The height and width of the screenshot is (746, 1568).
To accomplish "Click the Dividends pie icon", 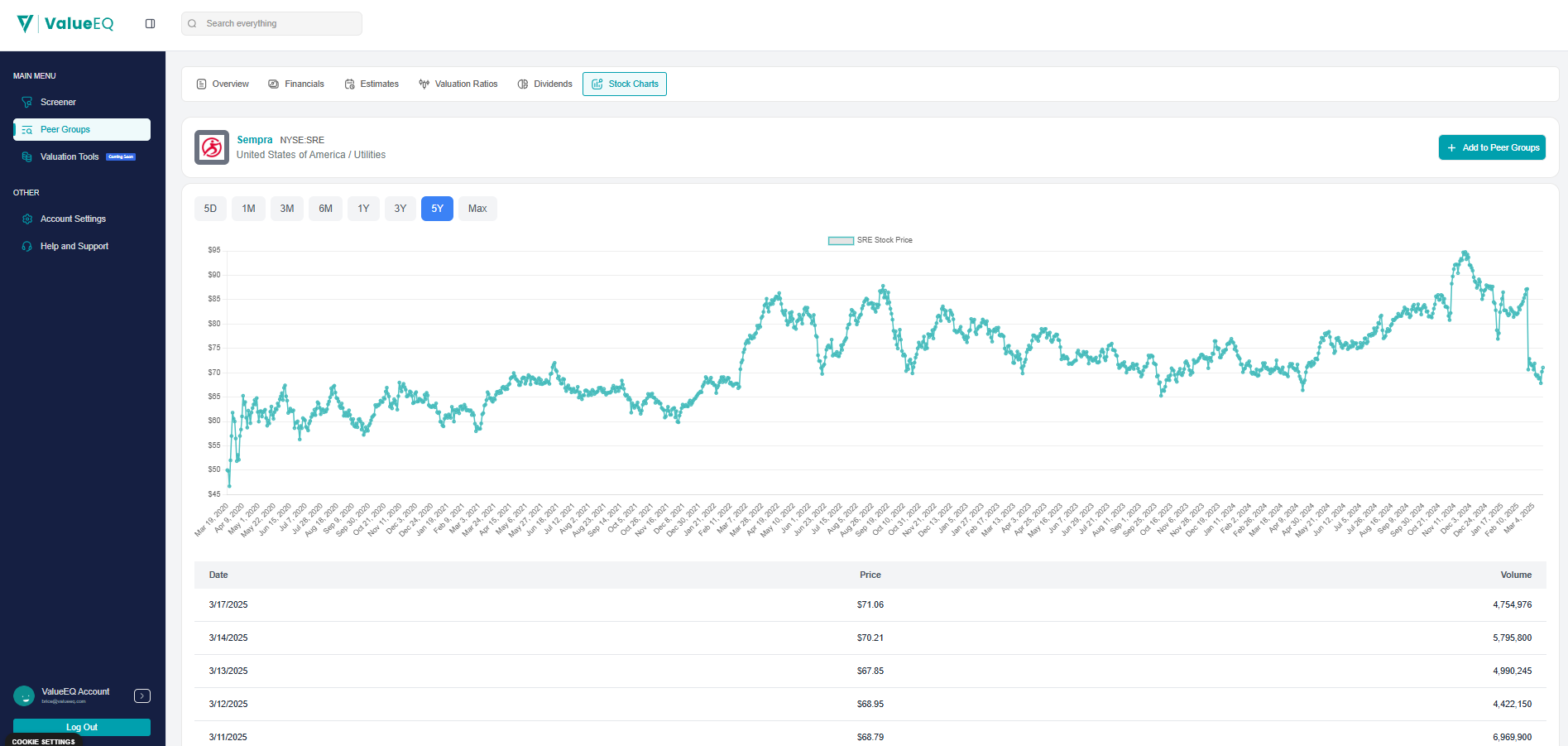I will click(523, 84).
